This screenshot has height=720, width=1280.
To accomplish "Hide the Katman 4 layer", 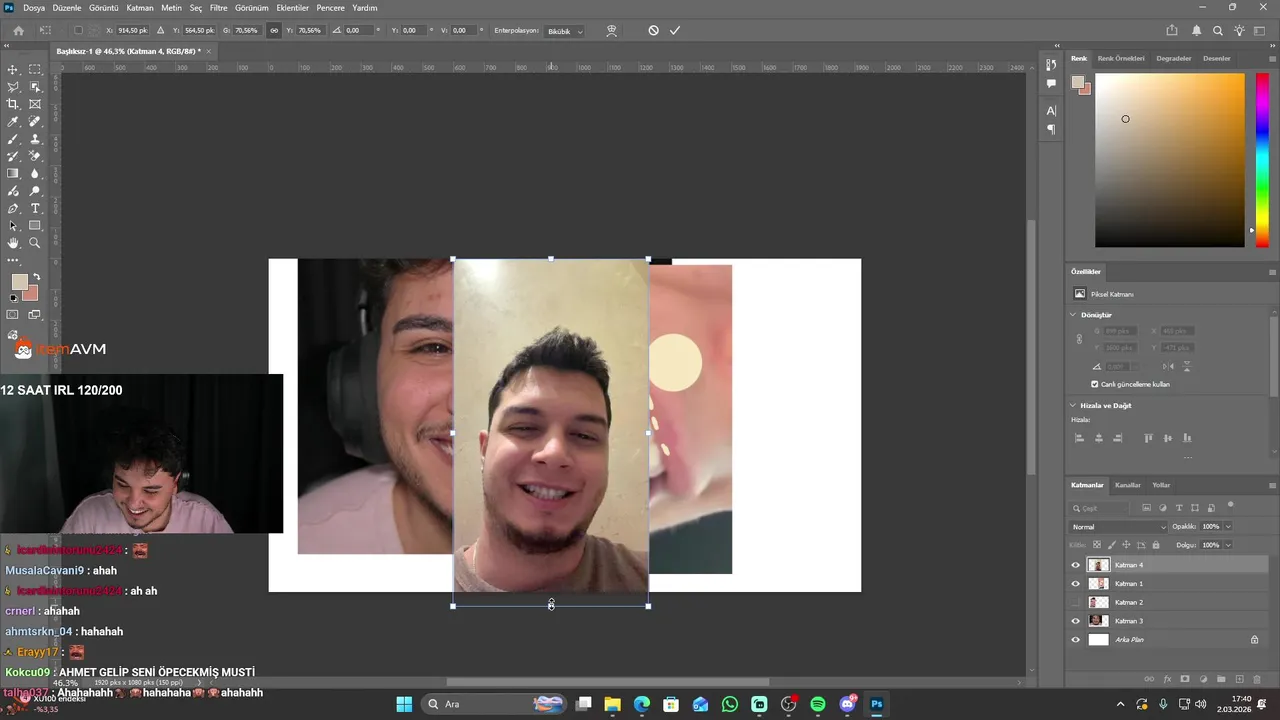I will point(1076,565).
